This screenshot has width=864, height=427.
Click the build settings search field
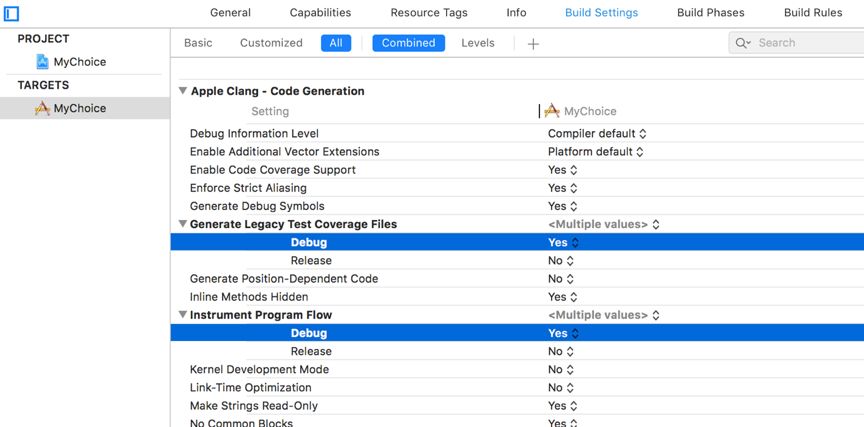coord(805,43)
